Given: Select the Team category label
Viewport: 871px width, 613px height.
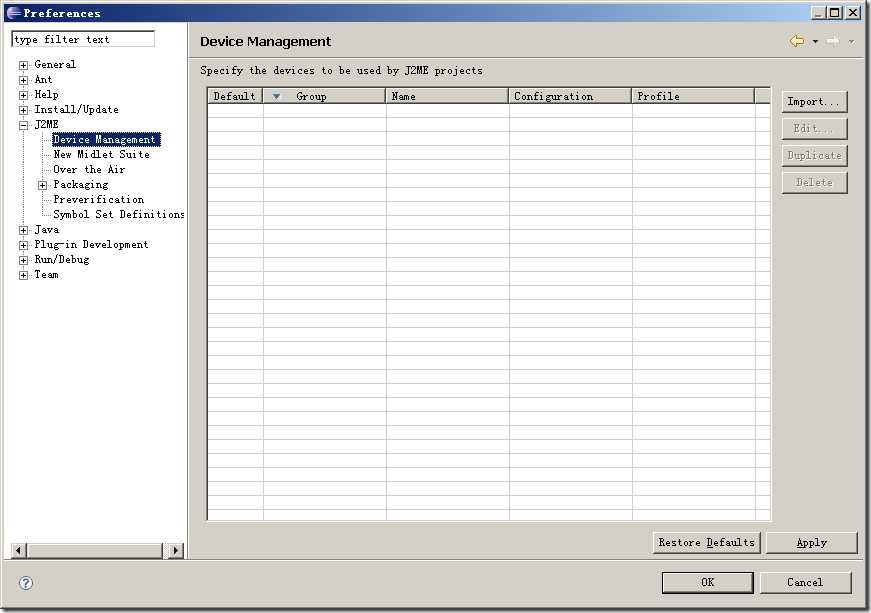Looking at the screenshot, I should pyautogui.click(x=46, y=274).
